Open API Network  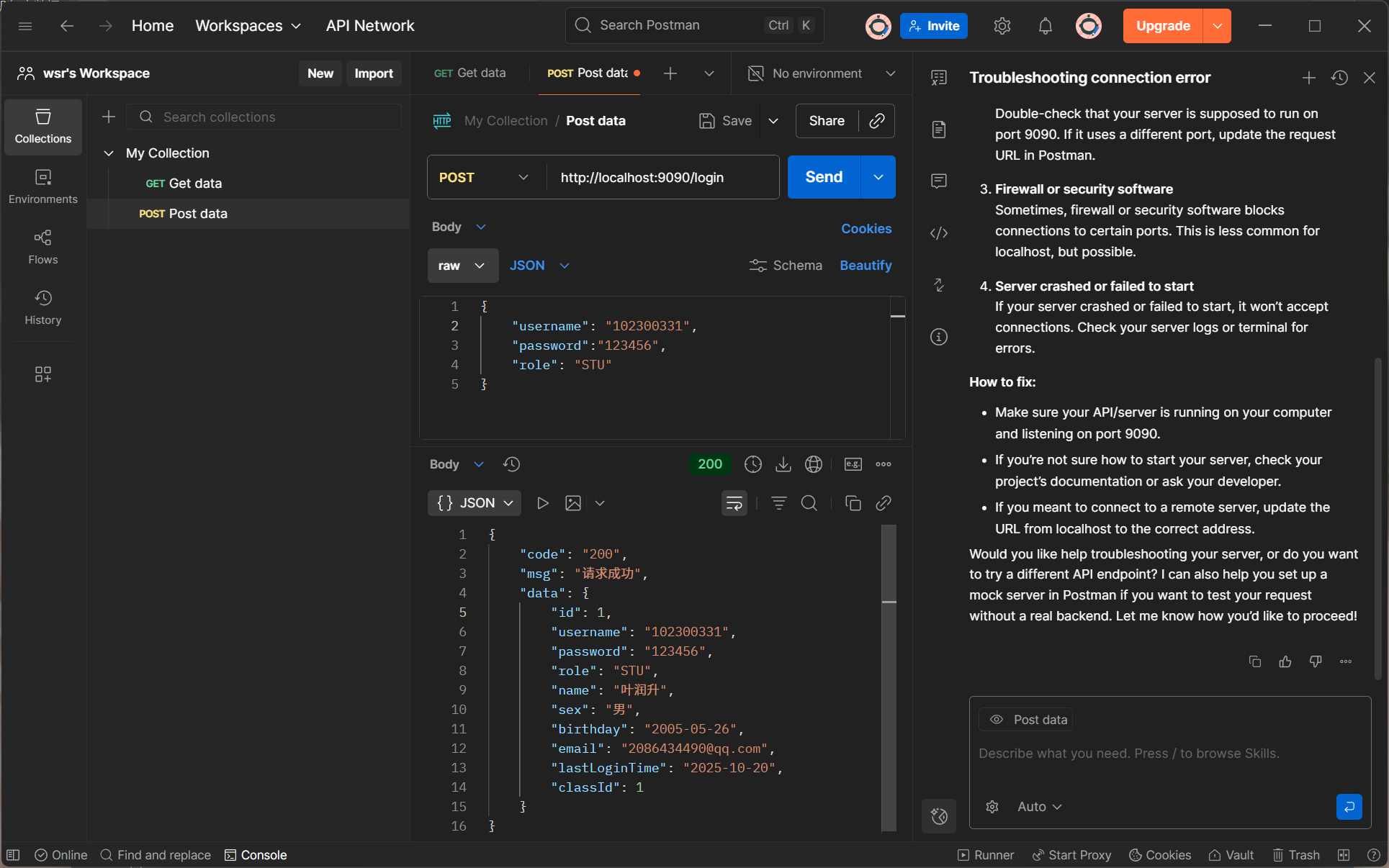pos(370,26)
